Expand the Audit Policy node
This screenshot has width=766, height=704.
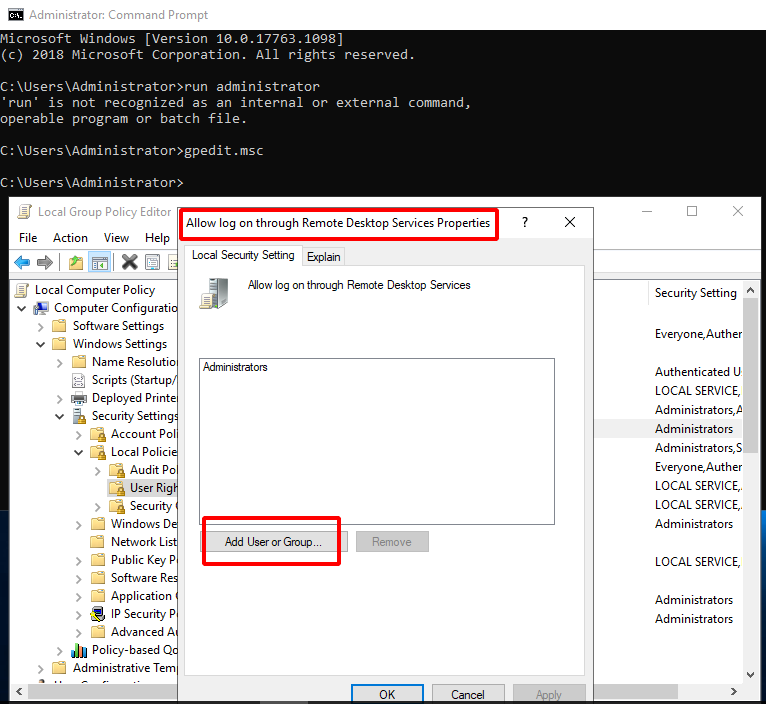98,471
